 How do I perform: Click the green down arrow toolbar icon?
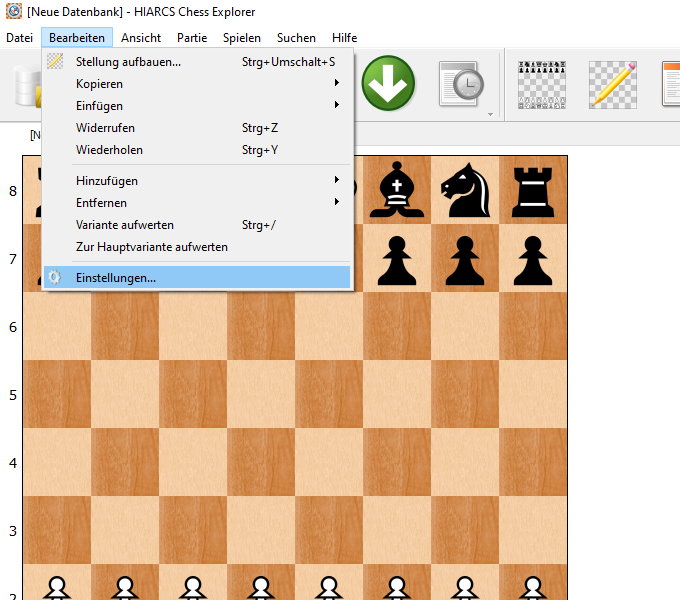pos(388,83)
